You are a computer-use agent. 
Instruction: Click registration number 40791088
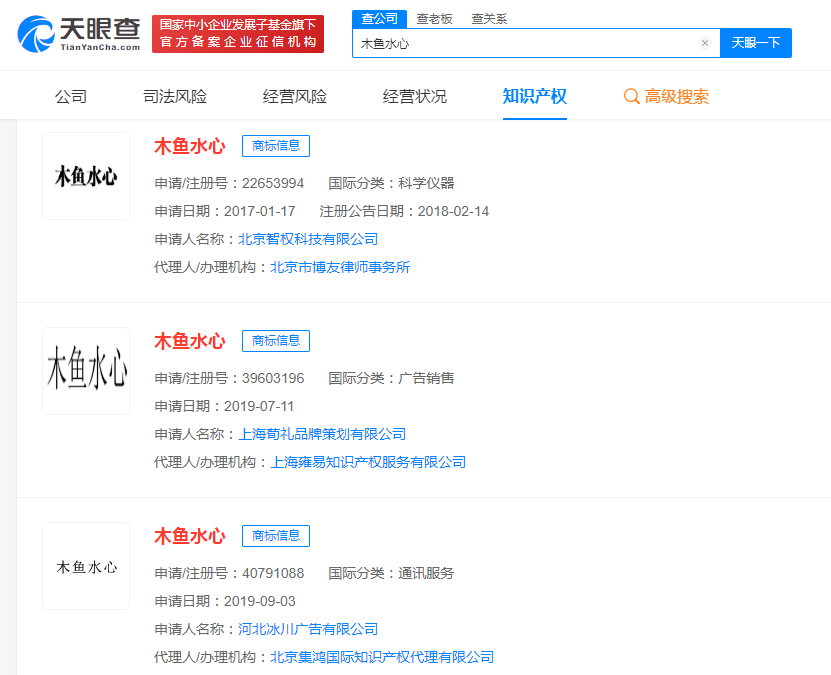tap(273, 573)
